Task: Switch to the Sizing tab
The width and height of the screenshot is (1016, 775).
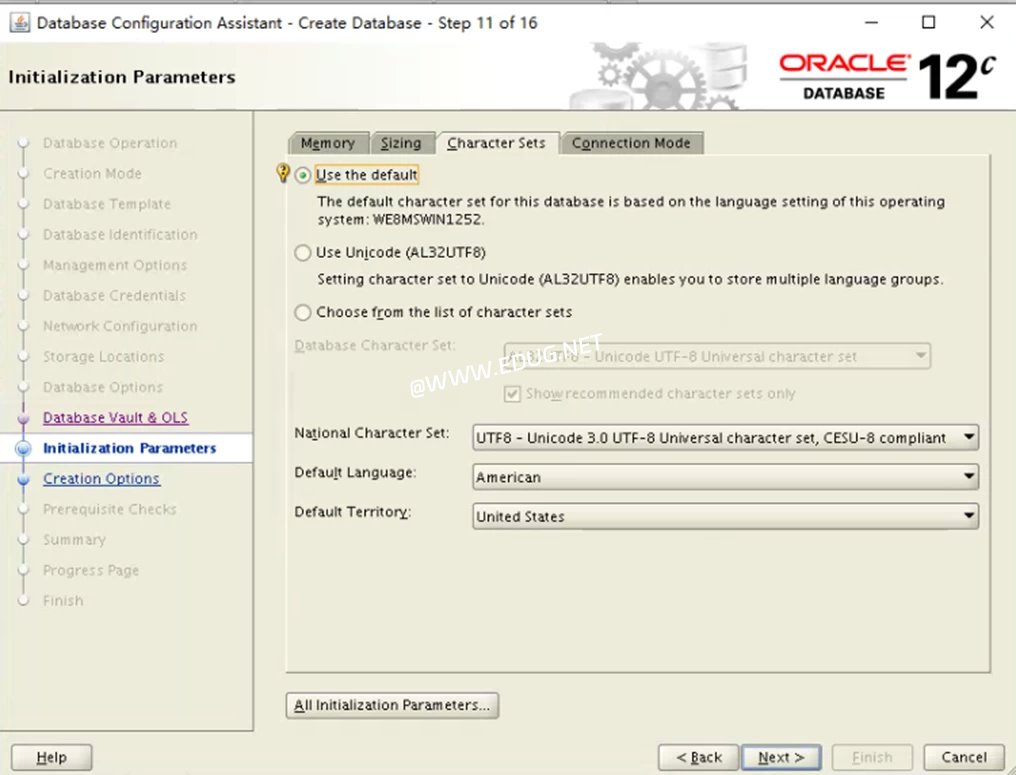Action: [401, 143]
